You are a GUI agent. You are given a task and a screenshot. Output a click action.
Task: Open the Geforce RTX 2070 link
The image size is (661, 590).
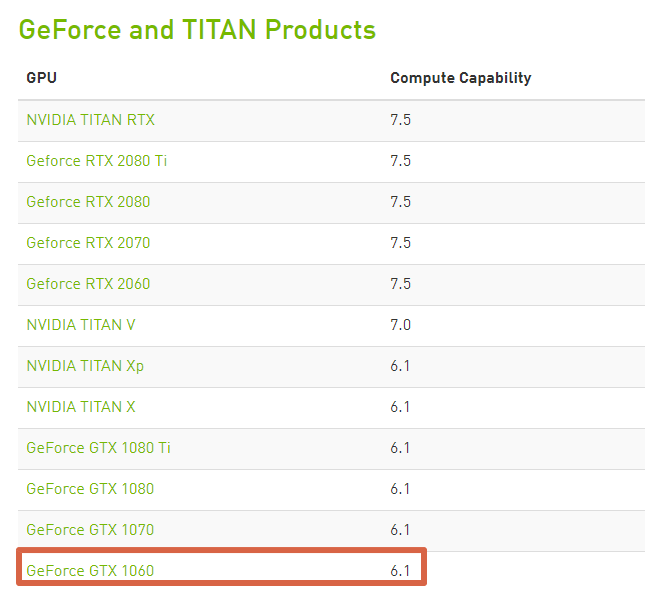pos(88,243)
